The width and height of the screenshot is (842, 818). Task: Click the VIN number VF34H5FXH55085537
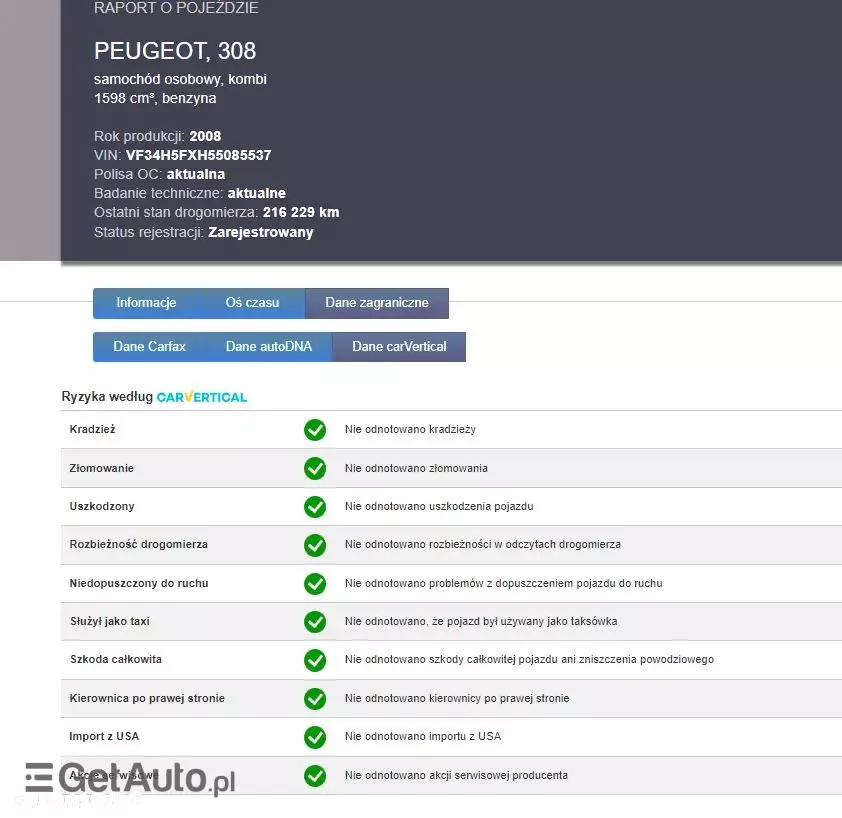tap(198, 155)
